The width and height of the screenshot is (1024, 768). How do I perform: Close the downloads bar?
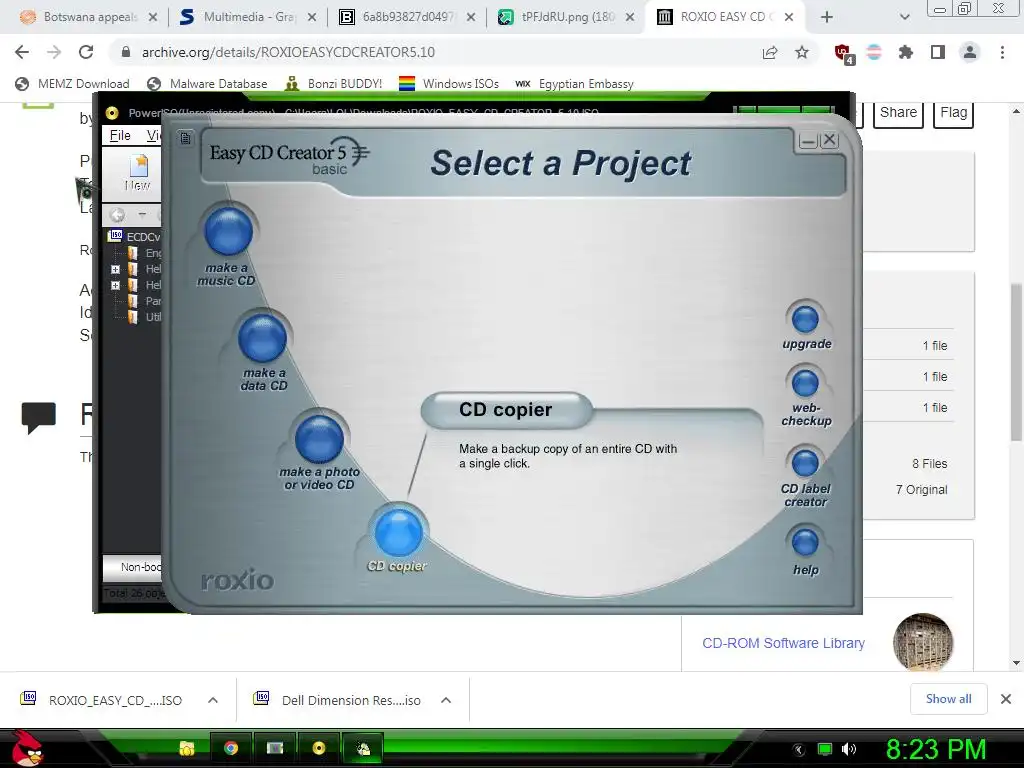pyautogui.click(x=1006, y=699)
